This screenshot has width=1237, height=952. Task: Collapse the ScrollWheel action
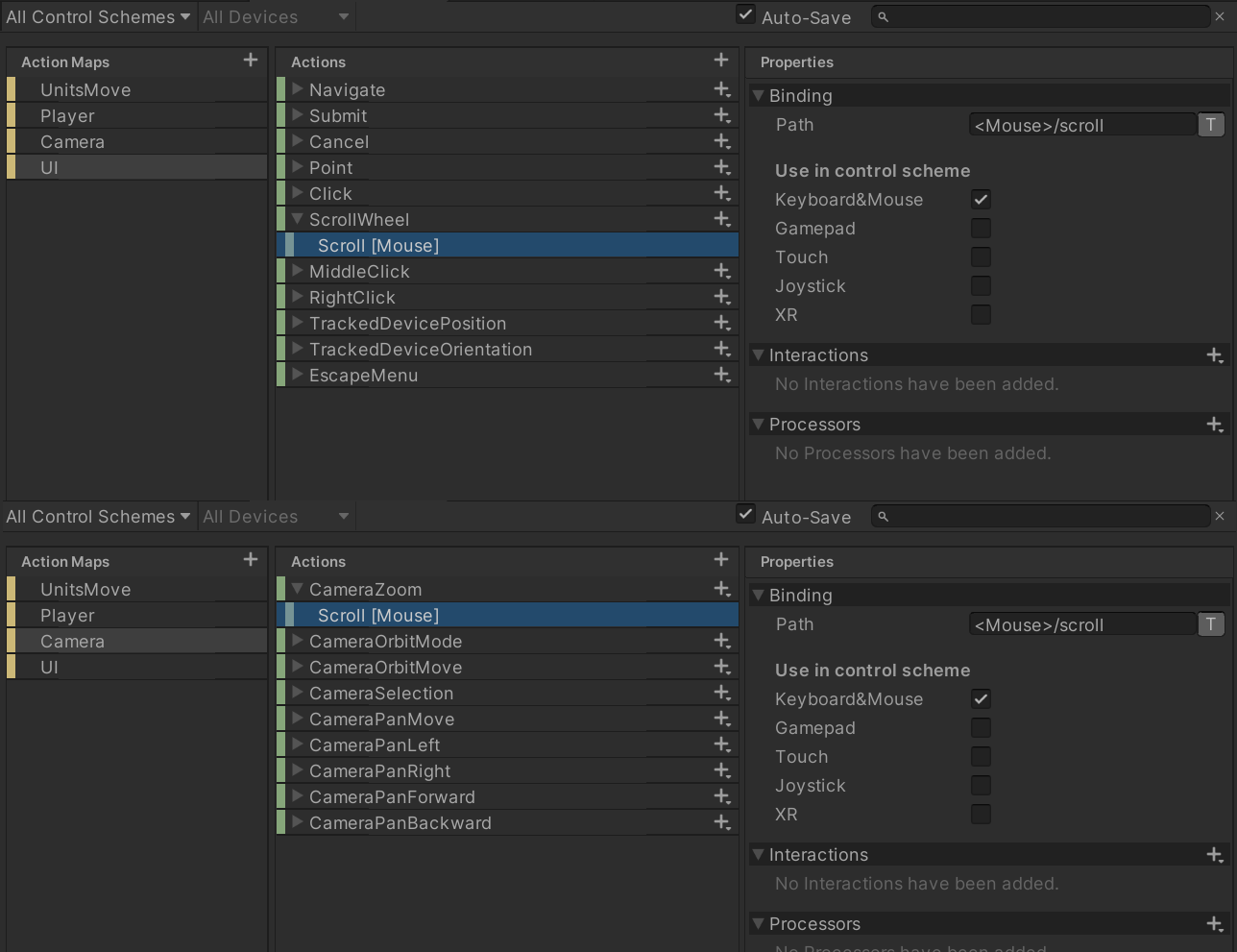pyautogui.click(x=298, y=219)
